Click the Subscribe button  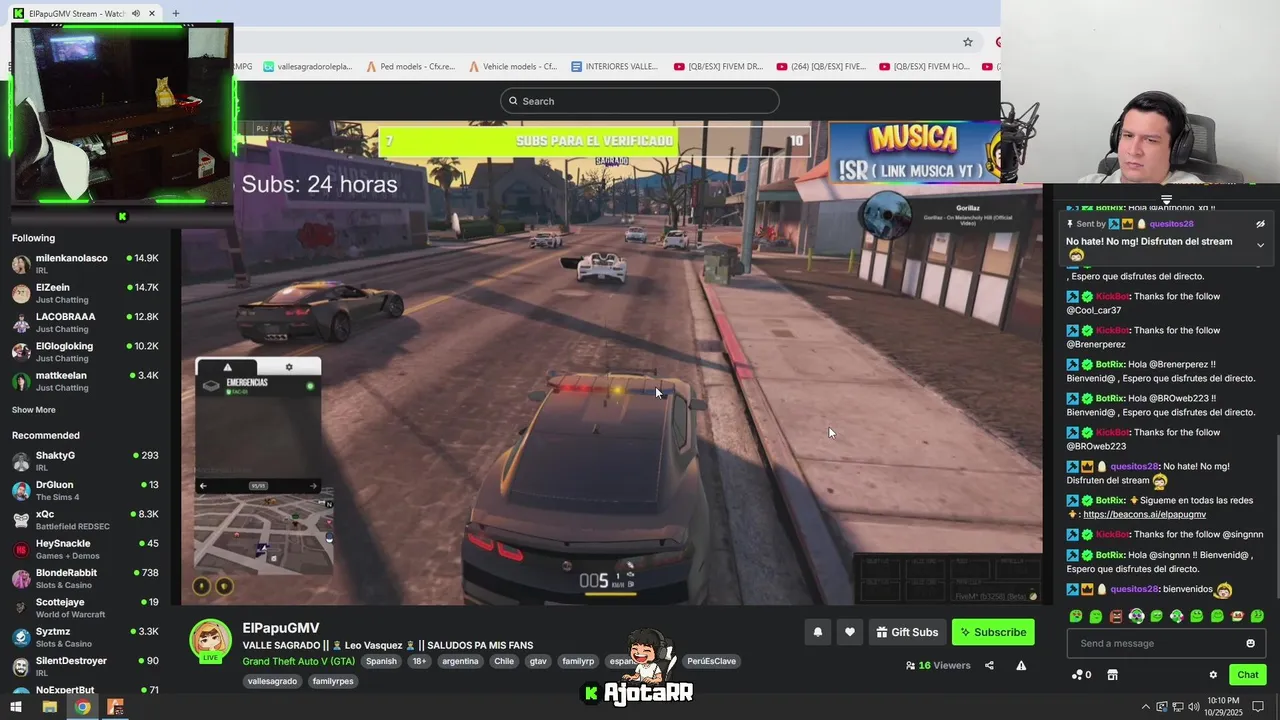click(x=993, y=632)
